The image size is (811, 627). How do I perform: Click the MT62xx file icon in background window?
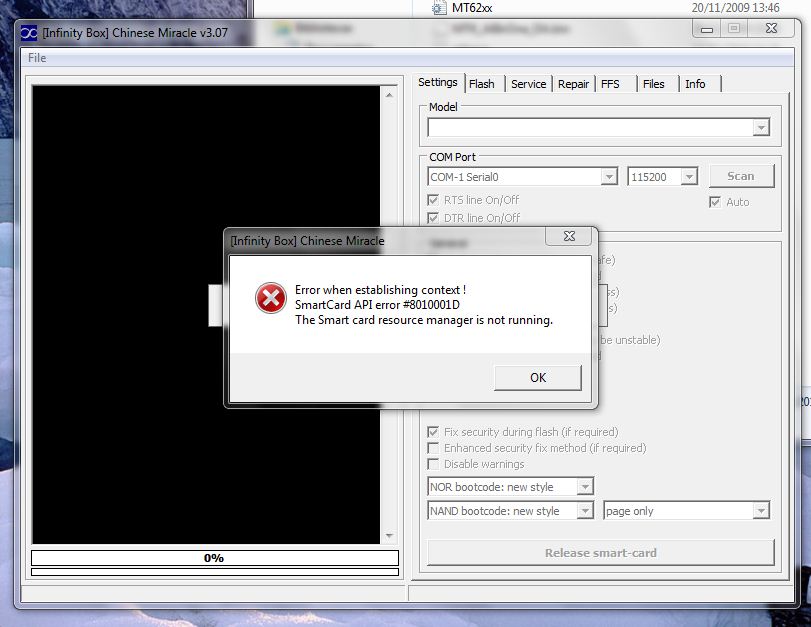click(439, 8)
